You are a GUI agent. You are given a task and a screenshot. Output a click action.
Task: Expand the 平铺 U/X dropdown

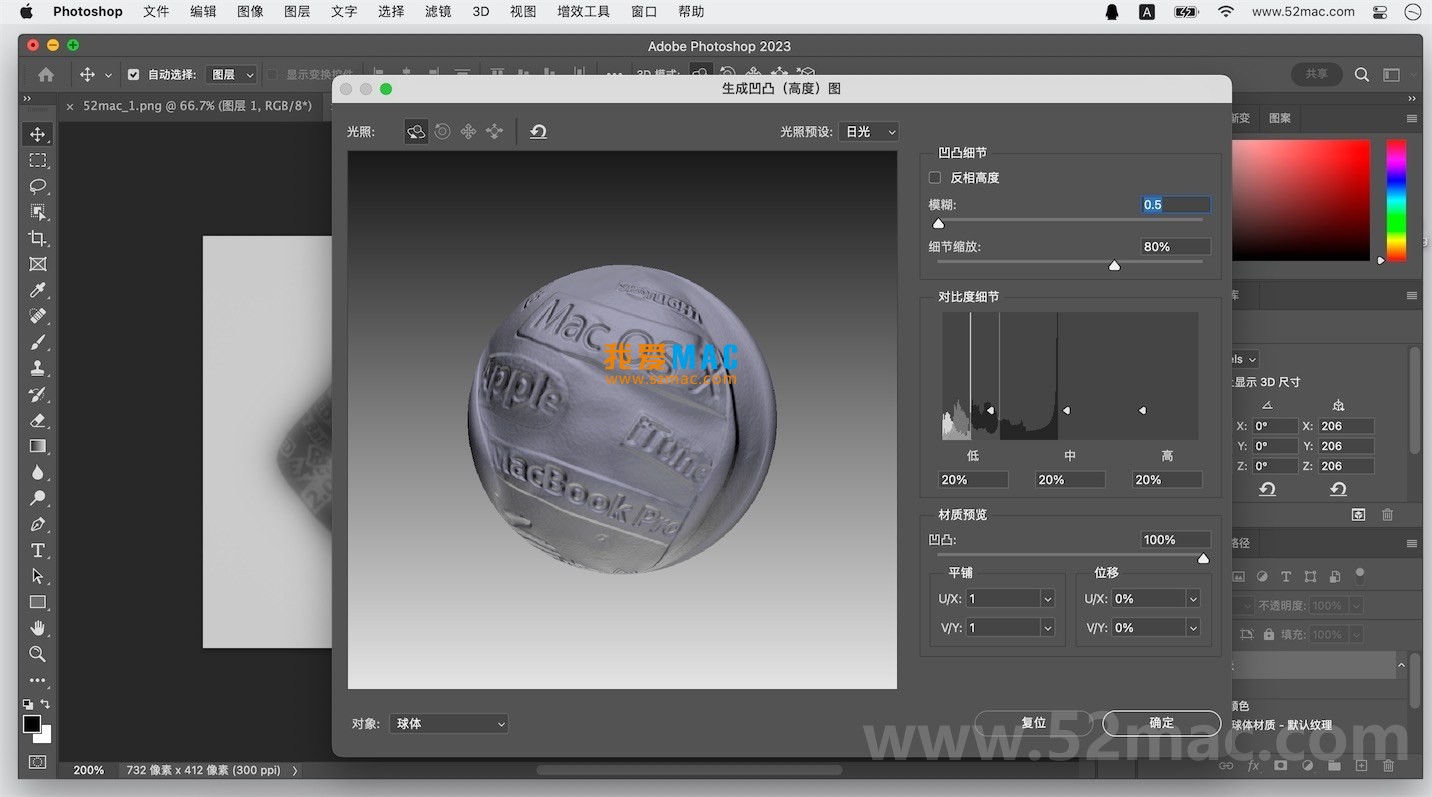click(x=1048, y=598)
